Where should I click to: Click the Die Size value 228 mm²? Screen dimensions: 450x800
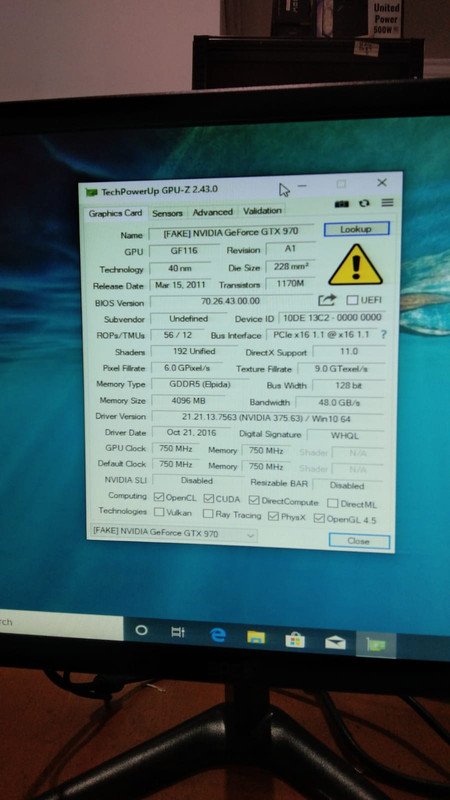291,266
